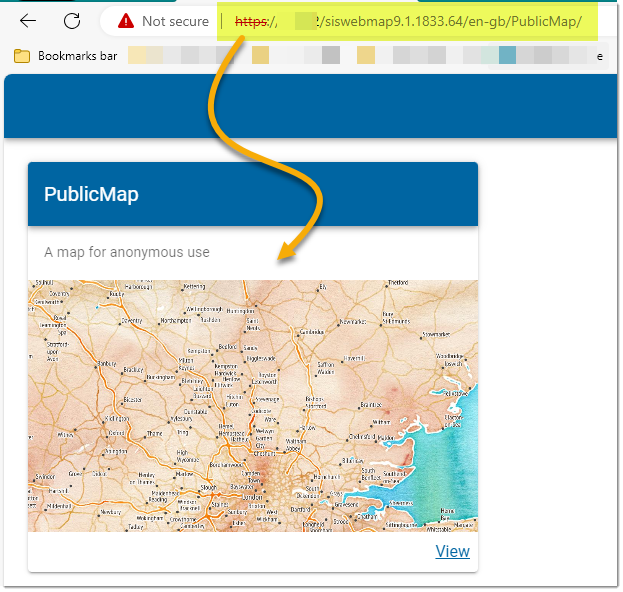Click the first pale yellow bookmark item
623x592 pixels.
point(137,56)
